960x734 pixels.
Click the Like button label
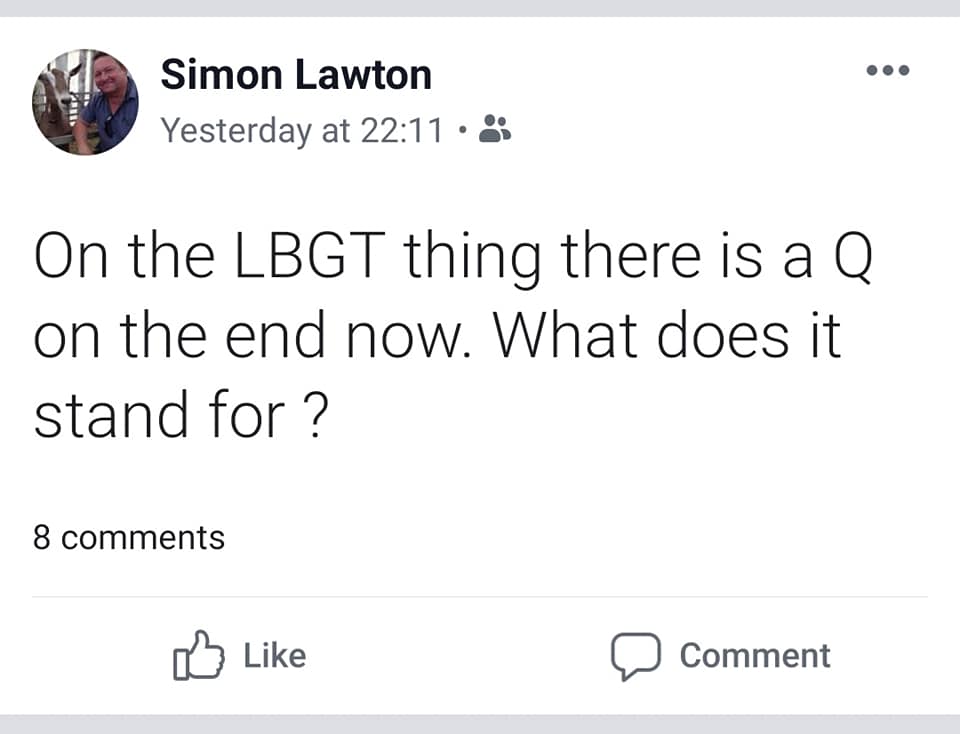275,656
